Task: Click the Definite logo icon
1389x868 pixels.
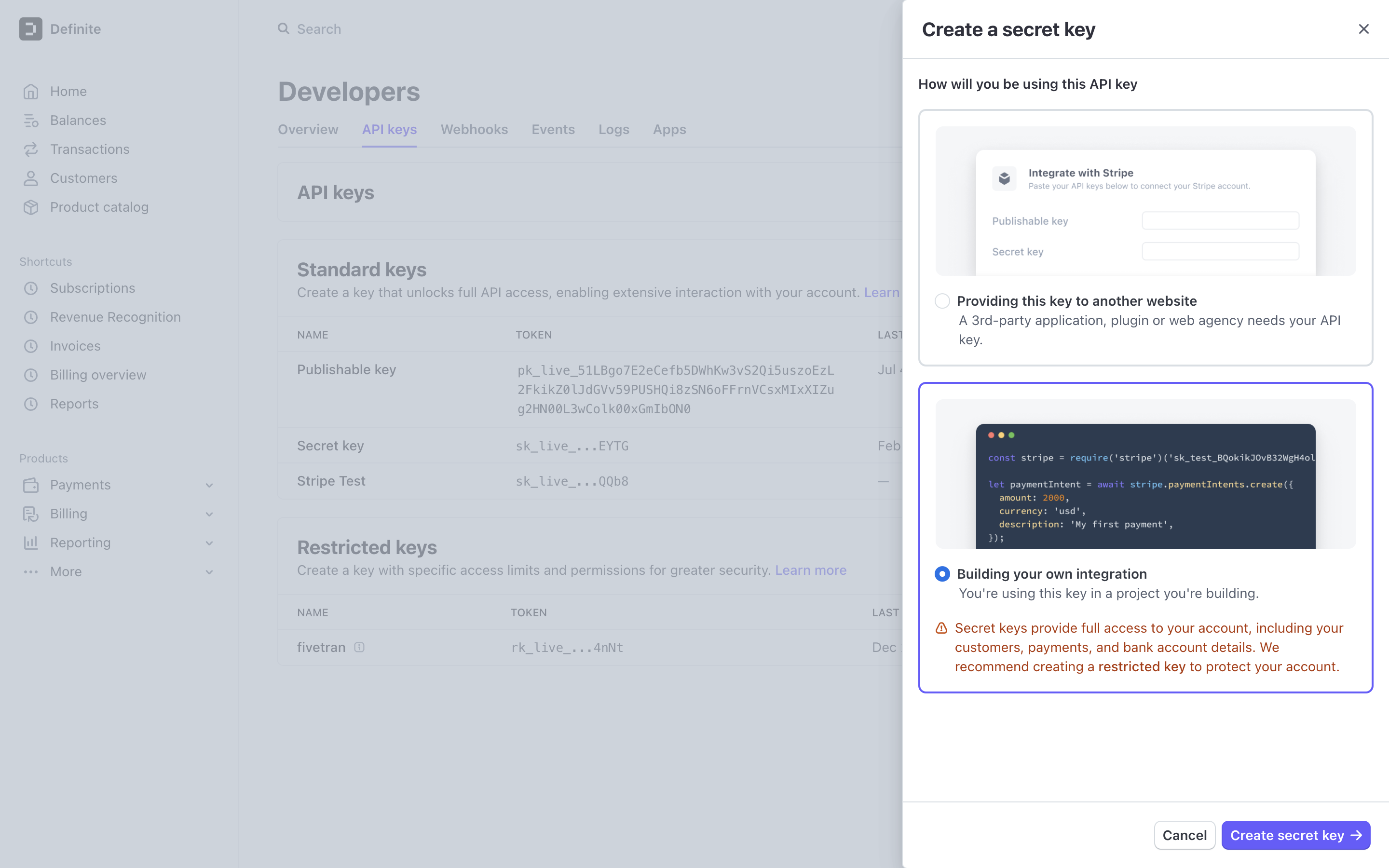Action: (x=30, y=29)
